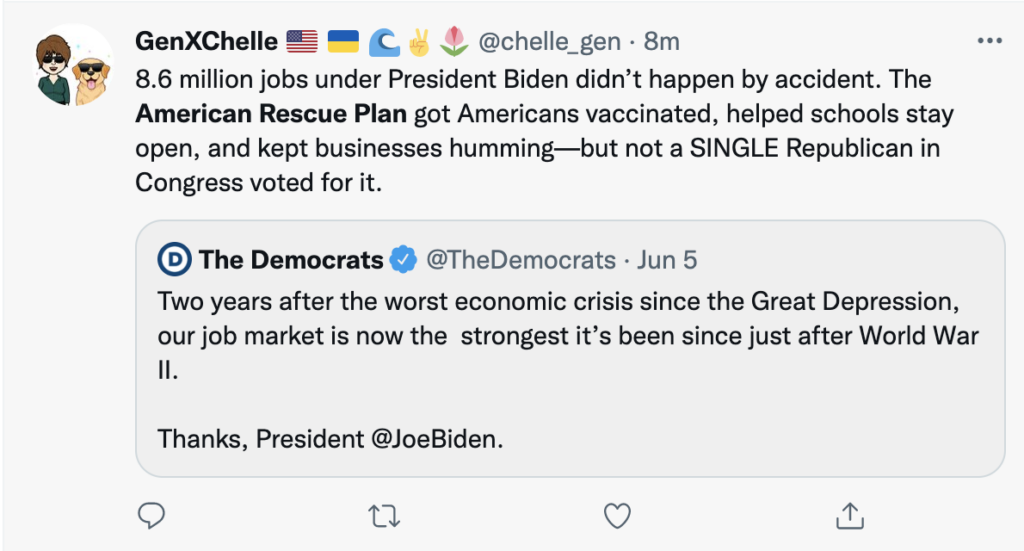Click the 8m timestamp of the tweet

click(x=662, y=42)
